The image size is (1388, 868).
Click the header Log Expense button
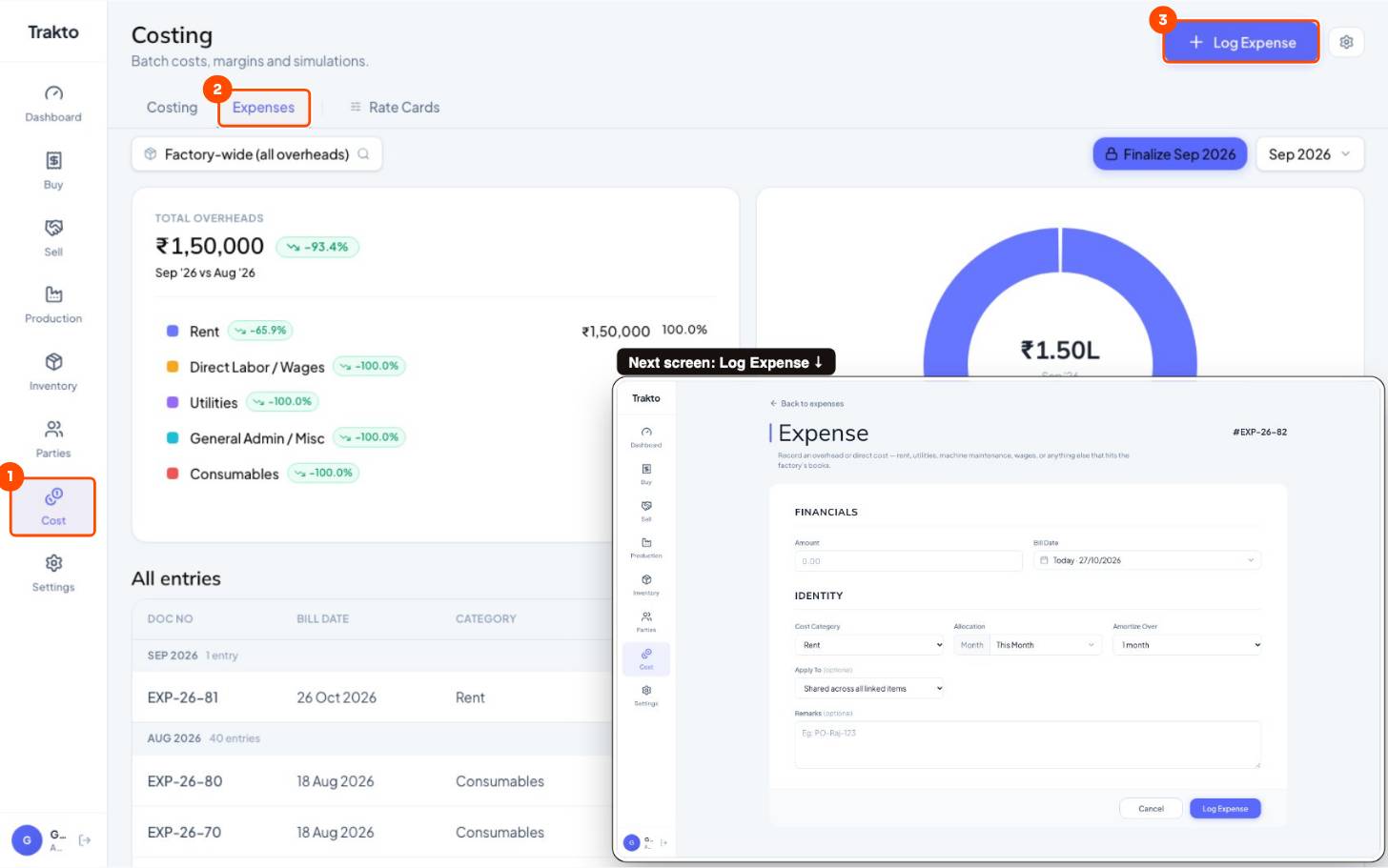pyautogui.click(x=1241, y=42)
